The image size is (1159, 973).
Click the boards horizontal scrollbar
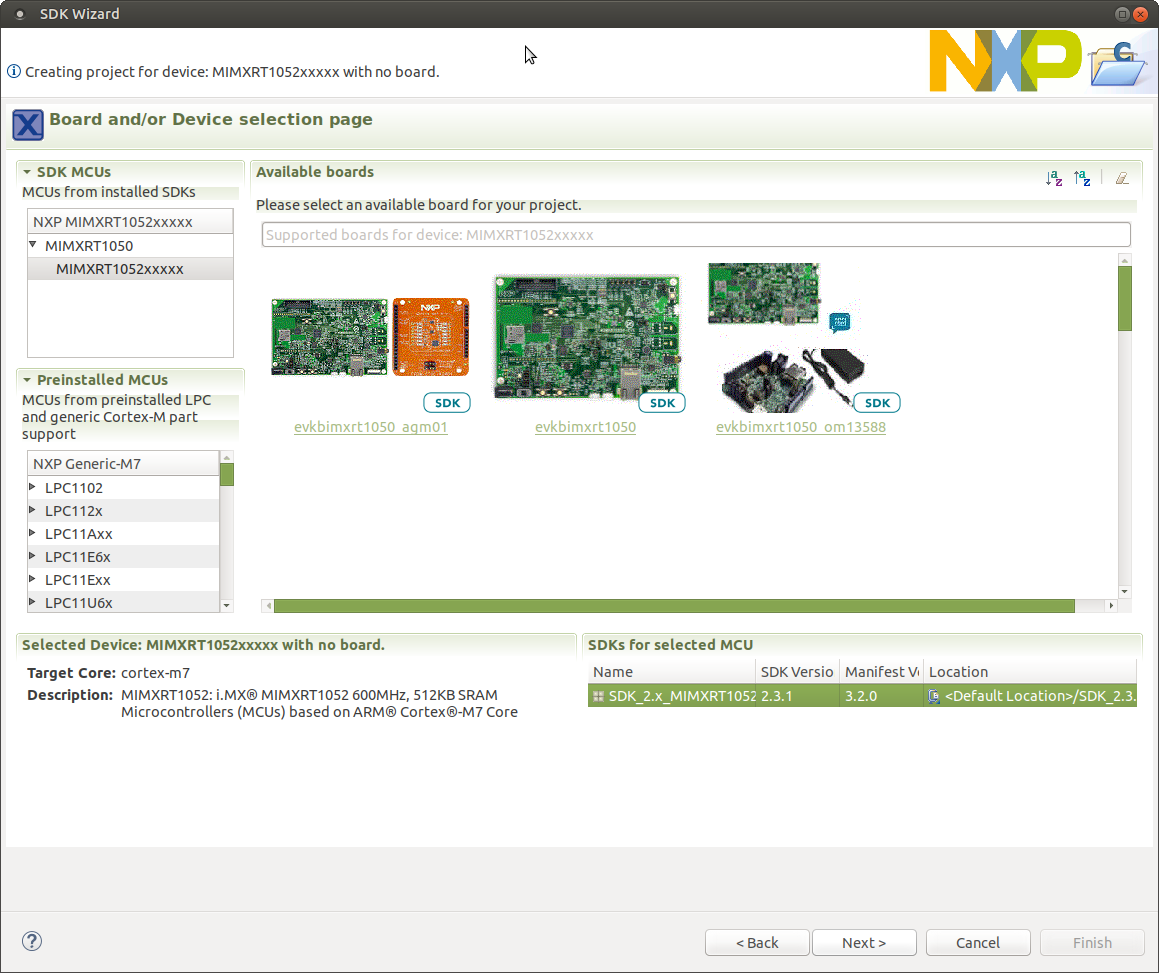tap(674, 606)
